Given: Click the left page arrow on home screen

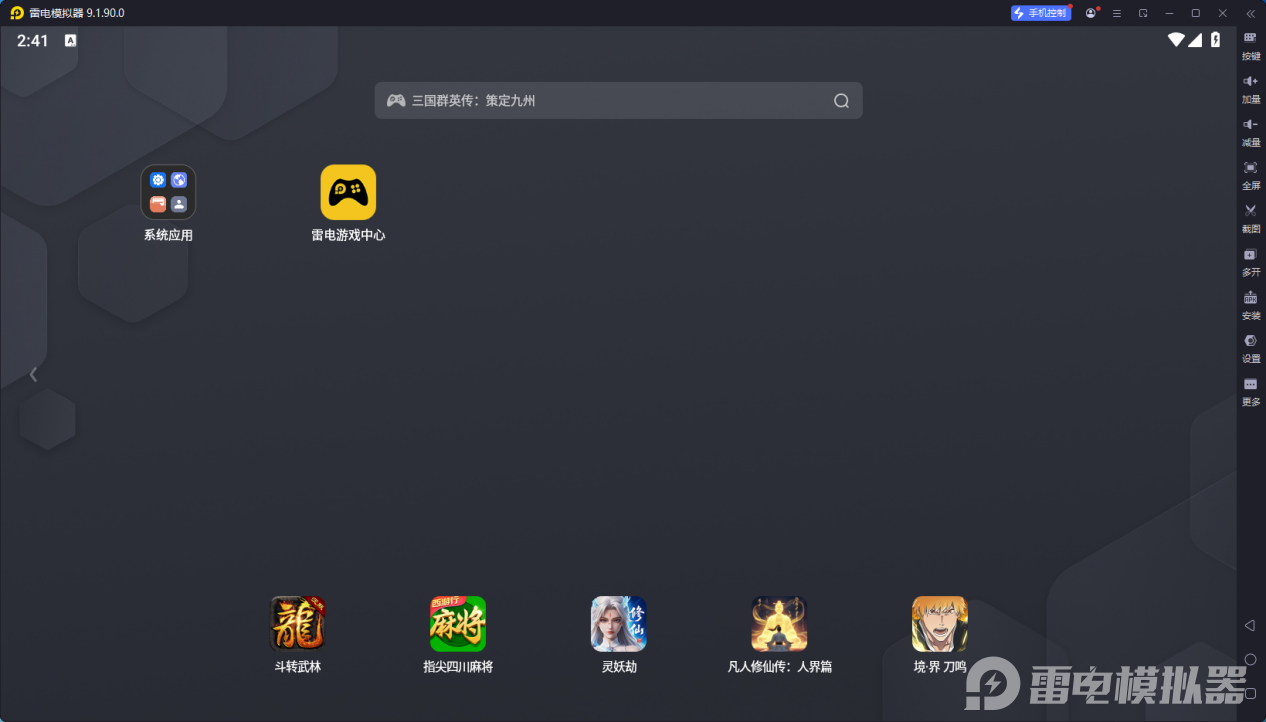Looking at the screenshot, I should pyautogui.click(x=33, y=374).
